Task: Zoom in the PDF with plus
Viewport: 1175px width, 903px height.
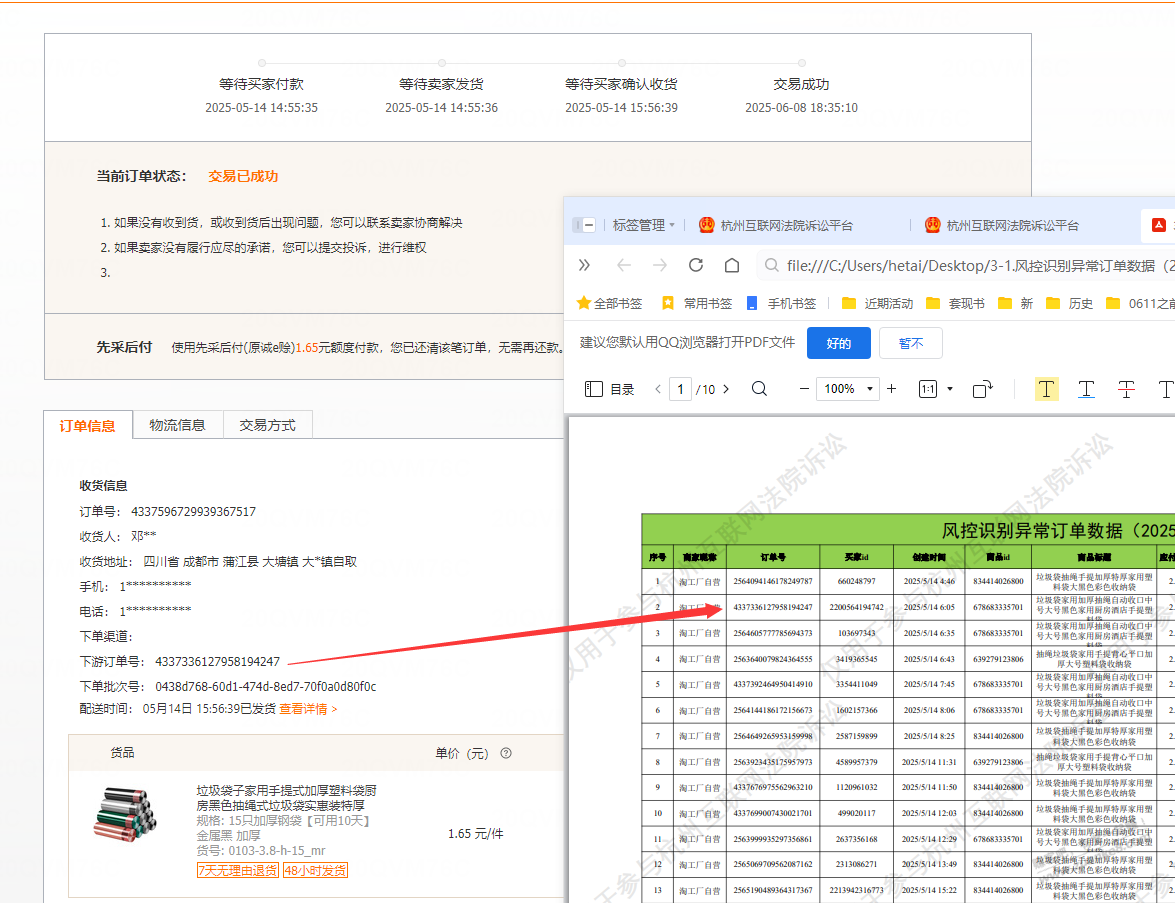Action: (x=892, y=389)
